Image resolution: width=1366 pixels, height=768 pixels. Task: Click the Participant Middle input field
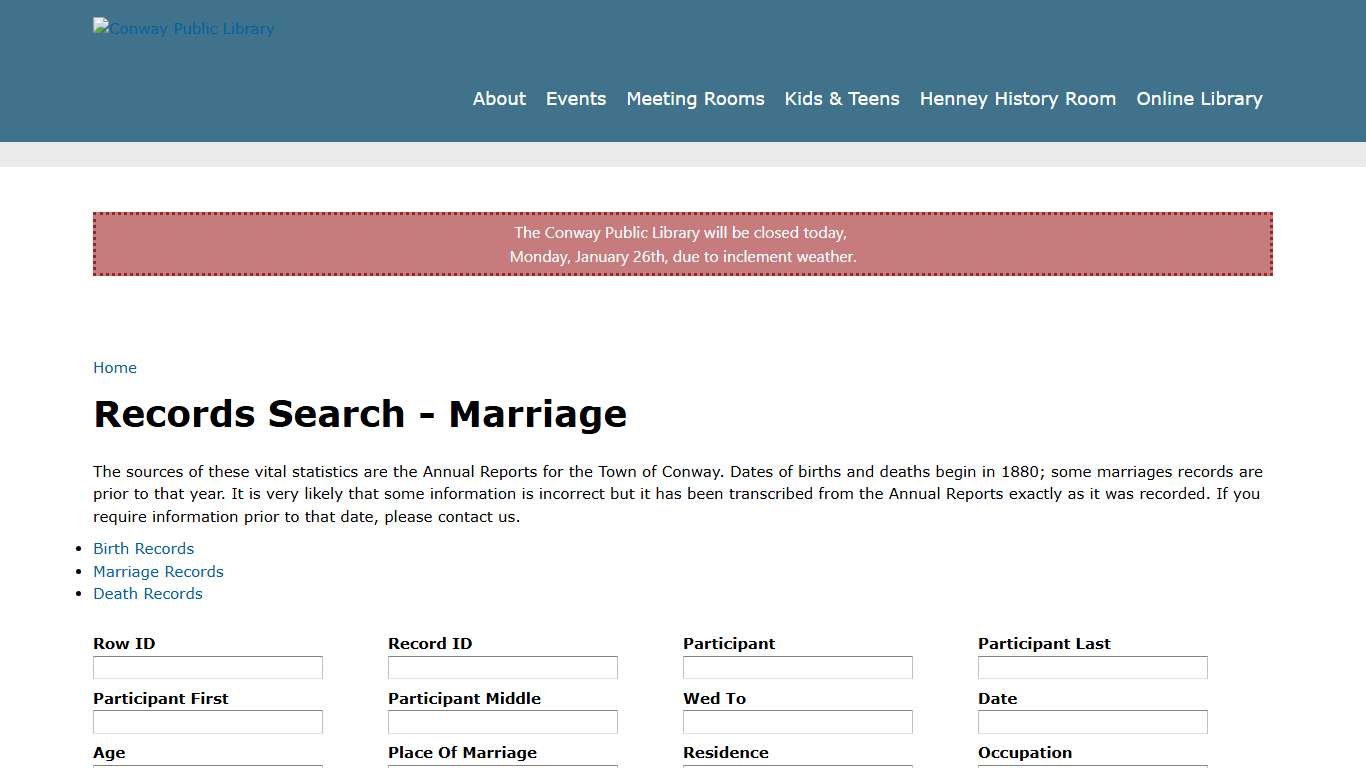coord(502,721)
